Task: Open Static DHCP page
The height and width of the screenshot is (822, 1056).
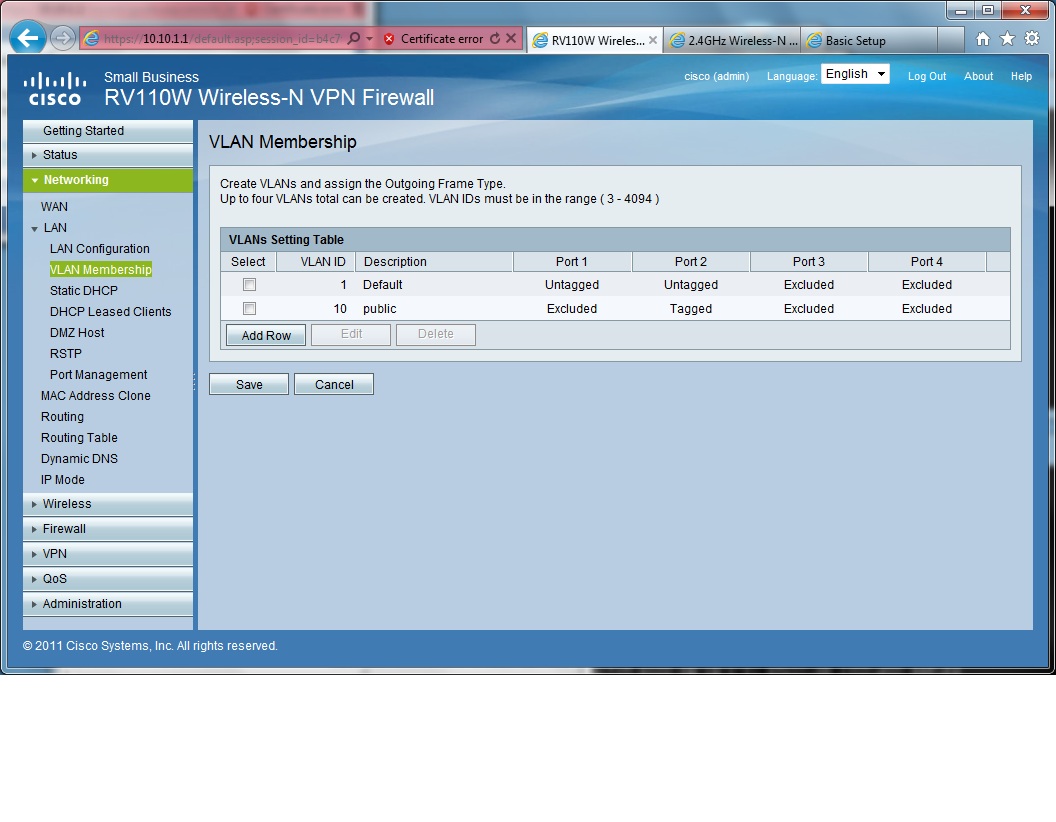Action: click(84, 290)
